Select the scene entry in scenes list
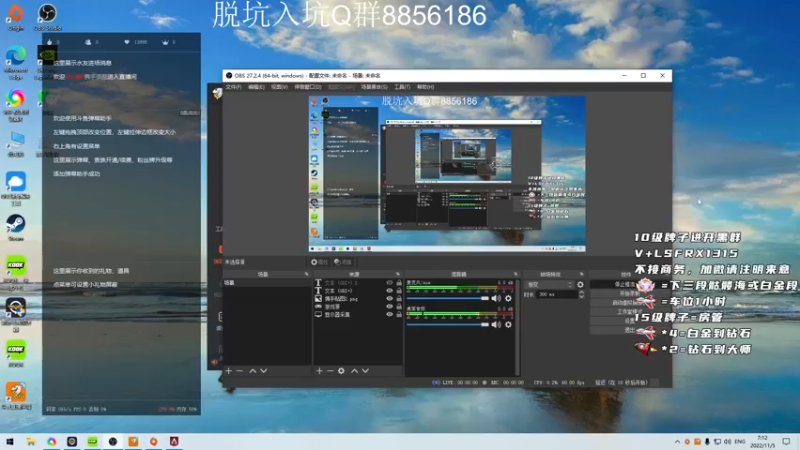Image resolution: width=800 pixels, height=450 pixels. tap(267, 283)
